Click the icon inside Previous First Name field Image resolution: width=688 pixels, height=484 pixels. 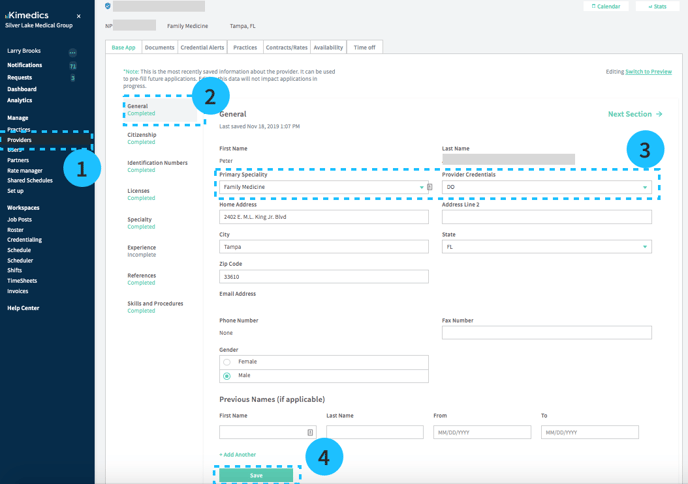[x=310, y=432]
